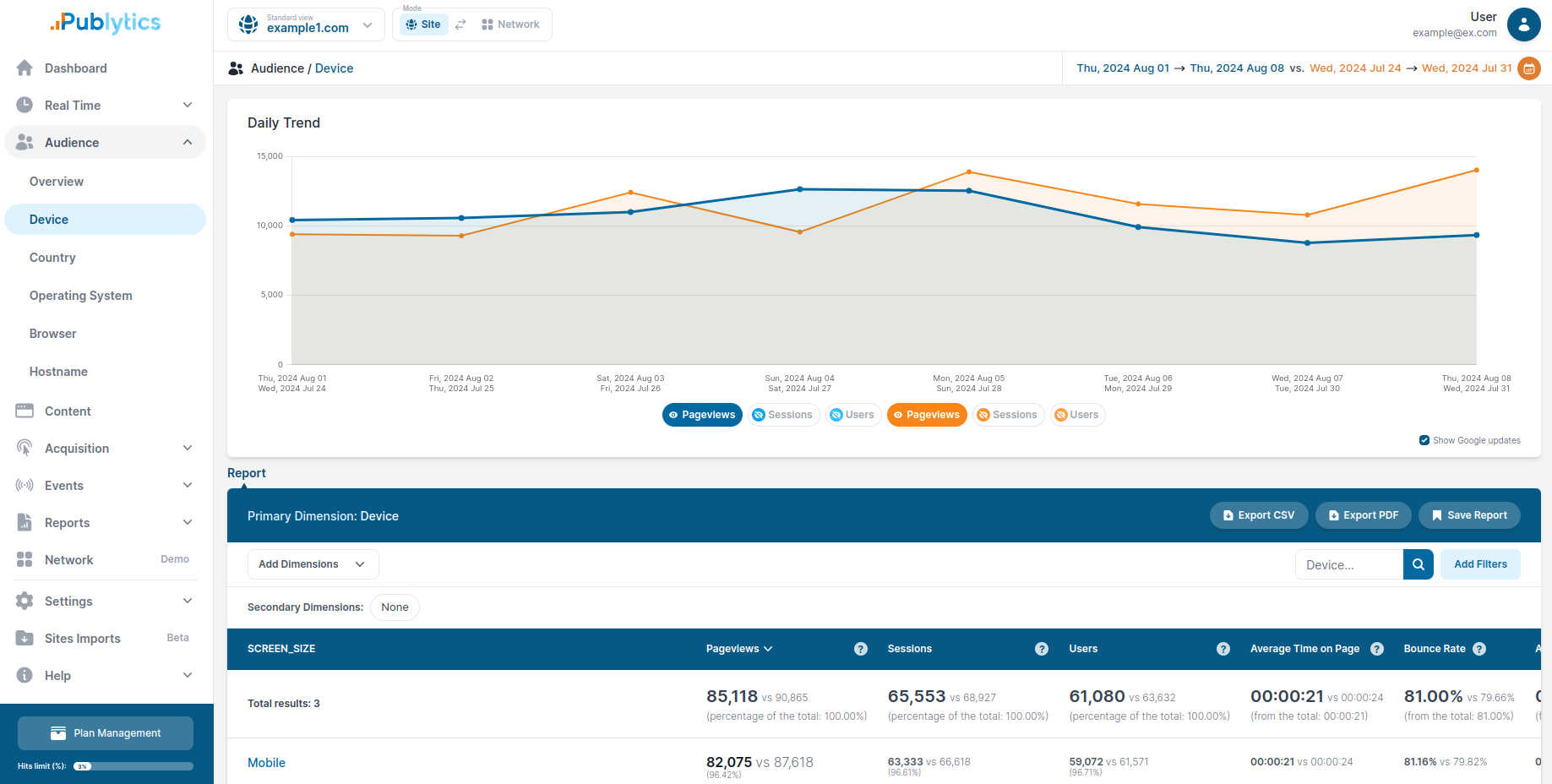1552x784 pixels.
Task: Open the Add Dimensions dropdown
Action: (x=313, y=564)
